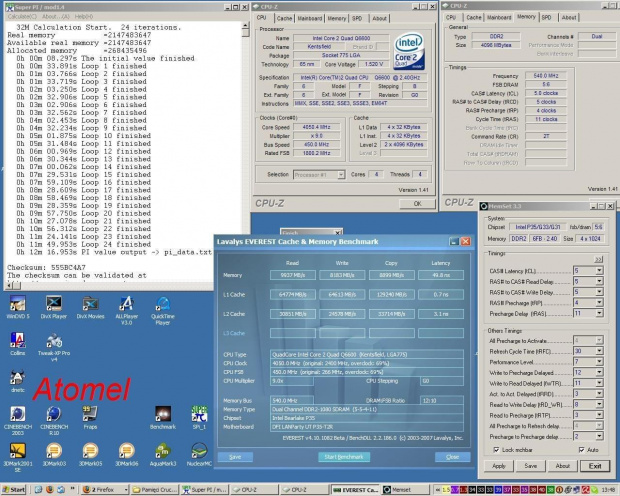This screenshot has height=496, width=620.
Task: Open the Calculate menu in Super PI
Action: [x=22, y=17]
